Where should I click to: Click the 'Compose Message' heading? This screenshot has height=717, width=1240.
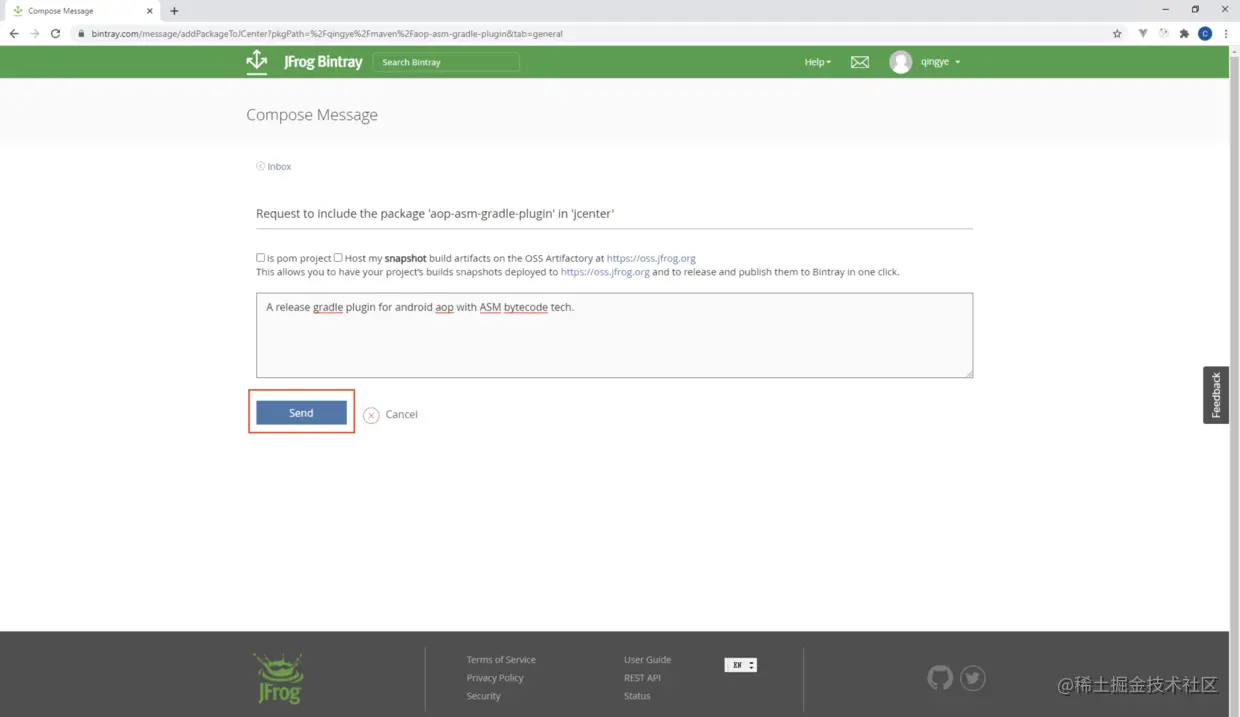(x=312, y=115)
